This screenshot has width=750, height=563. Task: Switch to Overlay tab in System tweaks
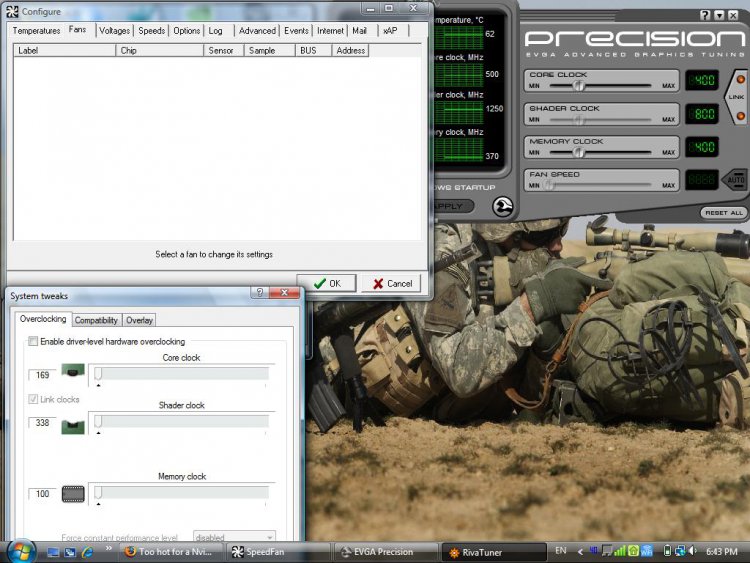point(139,320)
